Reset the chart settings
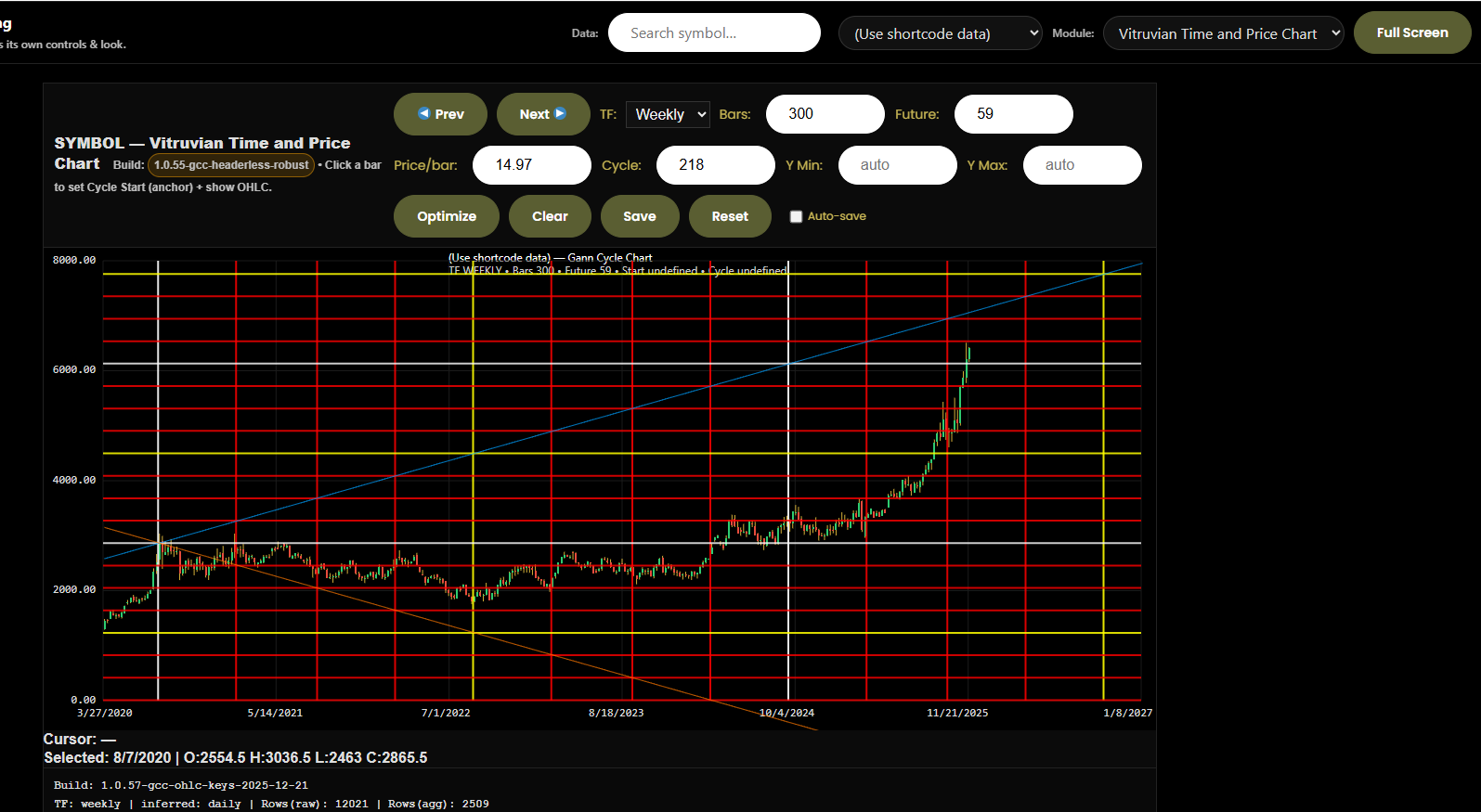Viewport: 1481px width, 812px height. (730, 216)
